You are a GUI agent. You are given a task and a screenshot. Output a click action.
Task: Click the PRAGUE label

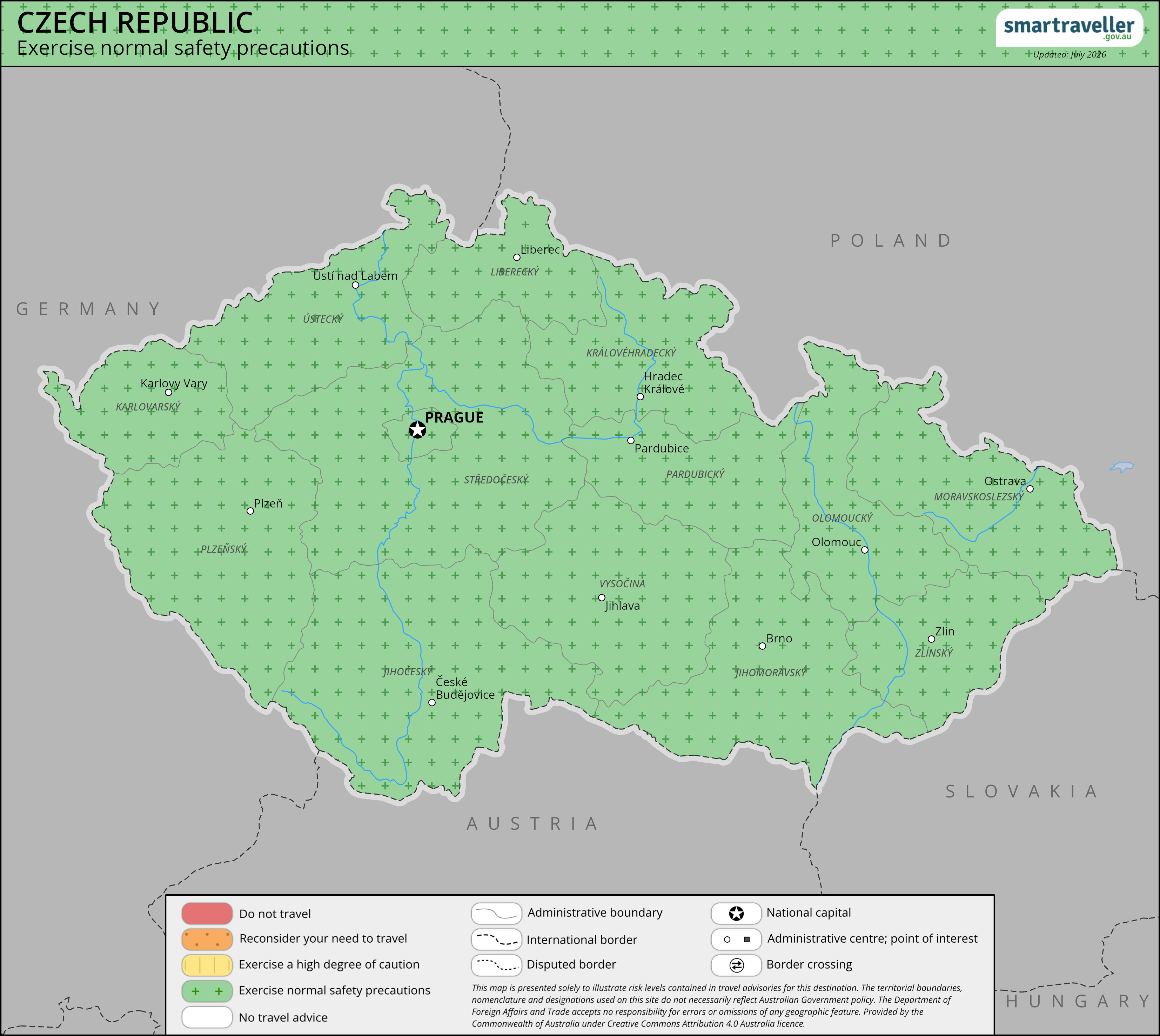tap(454, 418)
